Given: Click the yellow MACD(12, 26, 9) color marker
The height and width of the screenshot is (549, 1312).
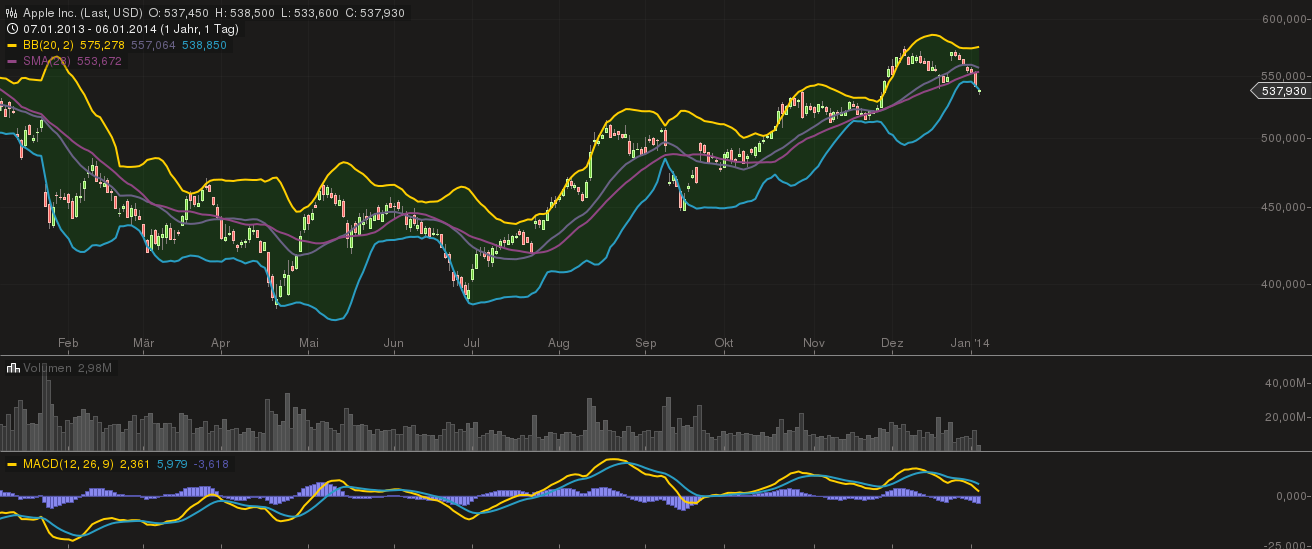Looking at the screenshot, I should click(x=12, y=465).
